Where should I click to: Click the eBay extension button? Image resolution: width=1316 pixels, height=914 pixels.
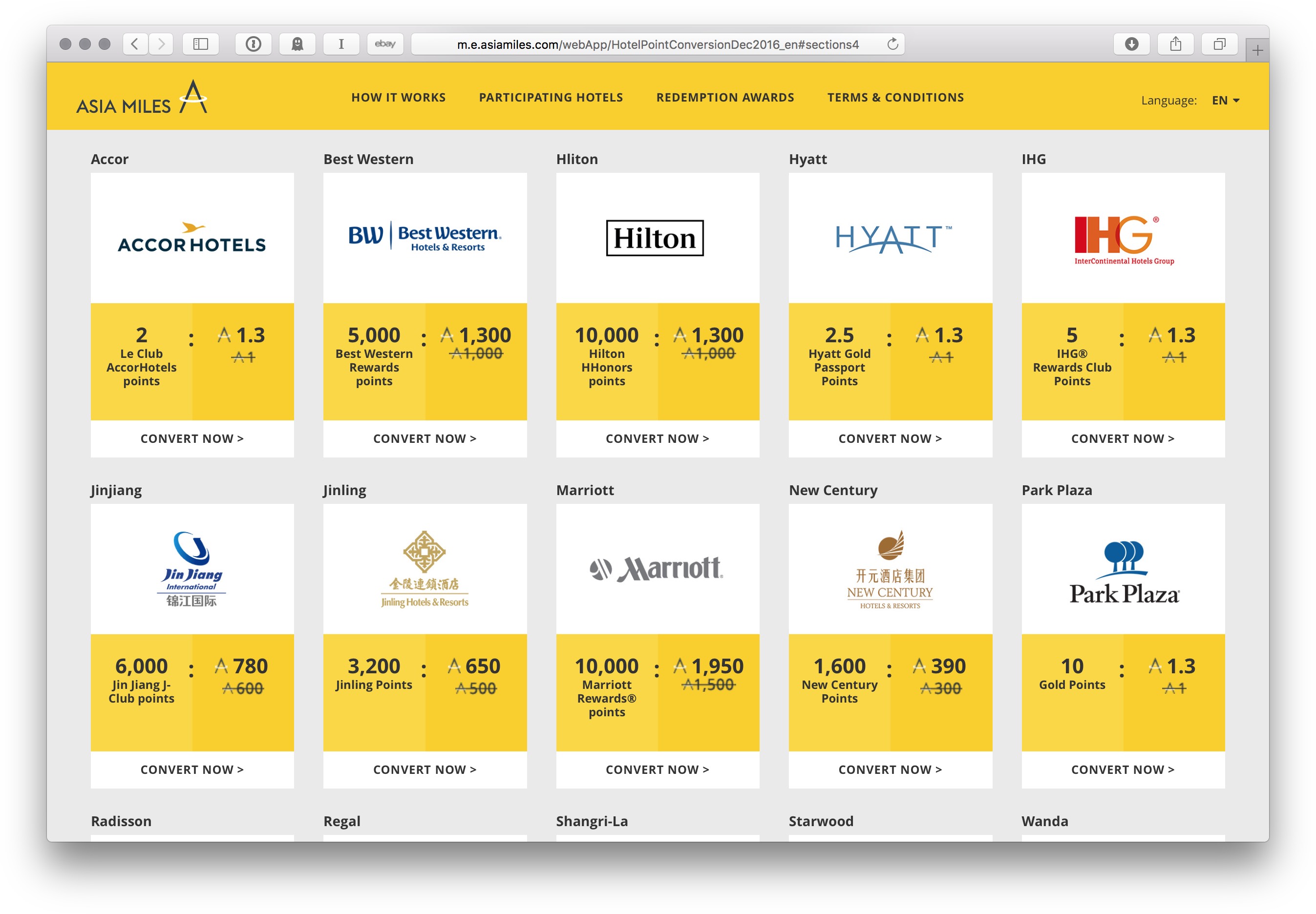click(x=385, y=44)
